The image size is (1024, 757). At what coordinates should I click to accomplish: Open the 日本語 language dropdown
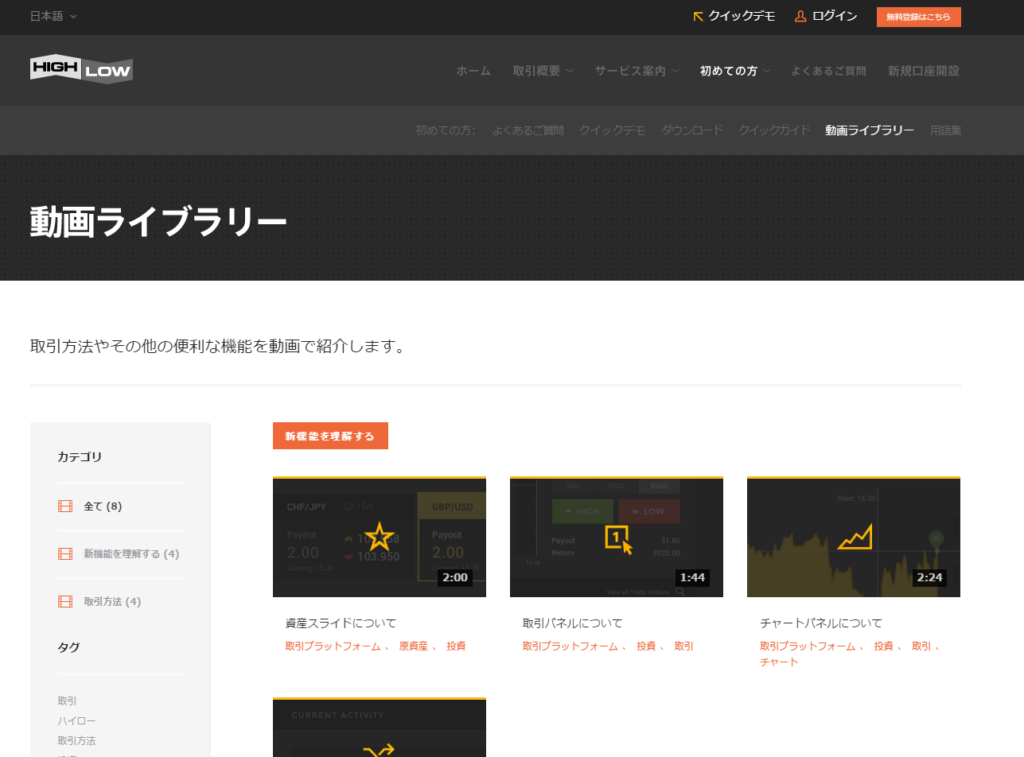53,16
